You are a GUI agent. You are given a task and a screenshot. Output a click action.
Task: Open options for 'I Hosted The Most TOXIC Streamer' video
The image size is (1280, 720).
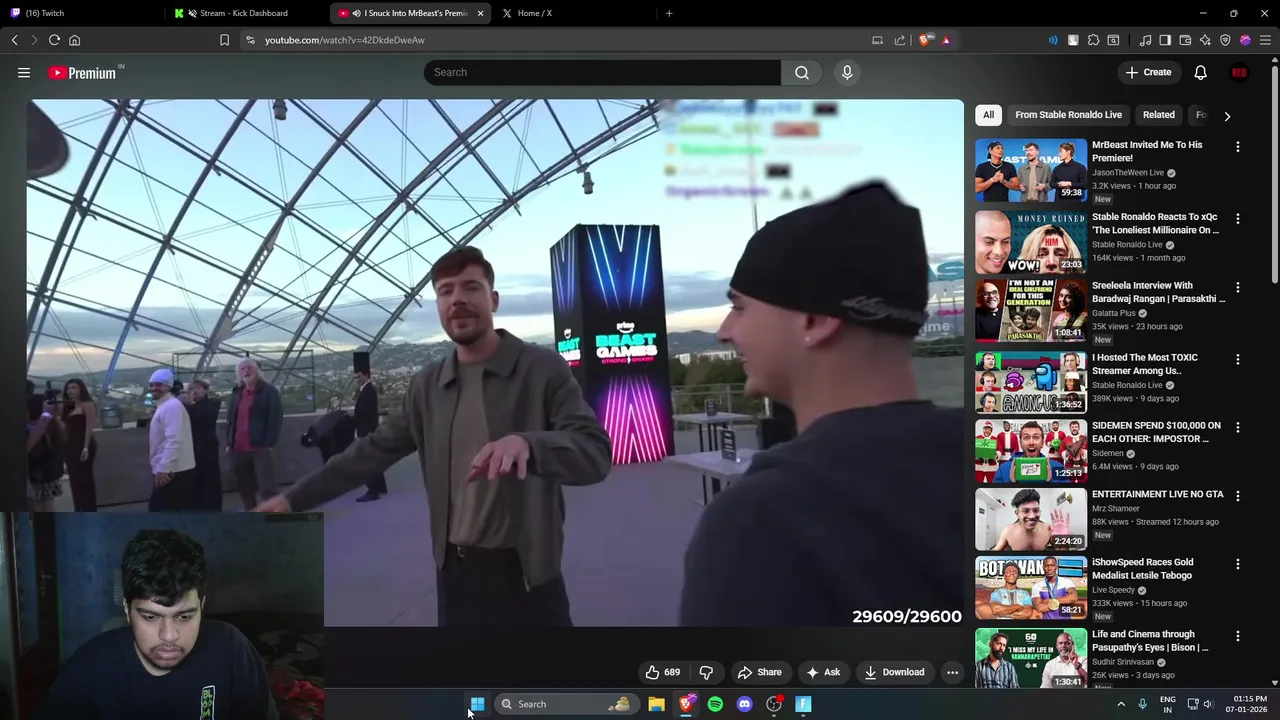(1237, 360)
